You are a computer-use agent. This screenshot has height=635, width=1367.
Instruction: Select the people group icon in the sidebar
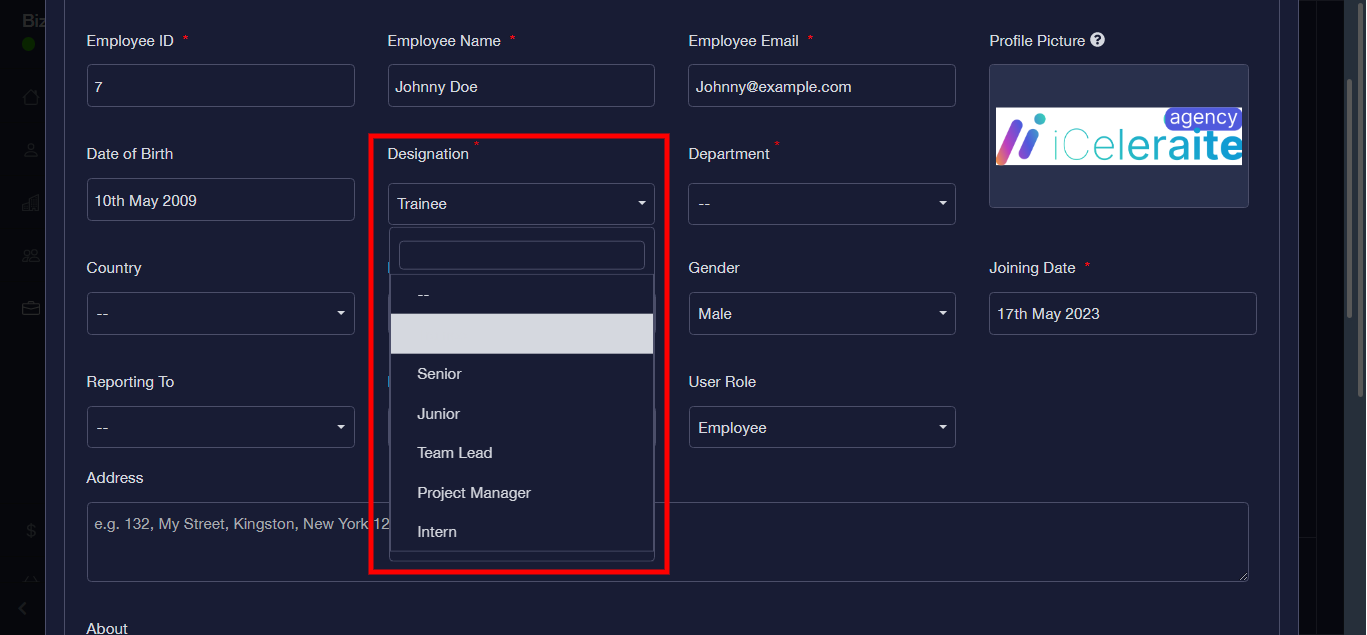tap(31, 256)
